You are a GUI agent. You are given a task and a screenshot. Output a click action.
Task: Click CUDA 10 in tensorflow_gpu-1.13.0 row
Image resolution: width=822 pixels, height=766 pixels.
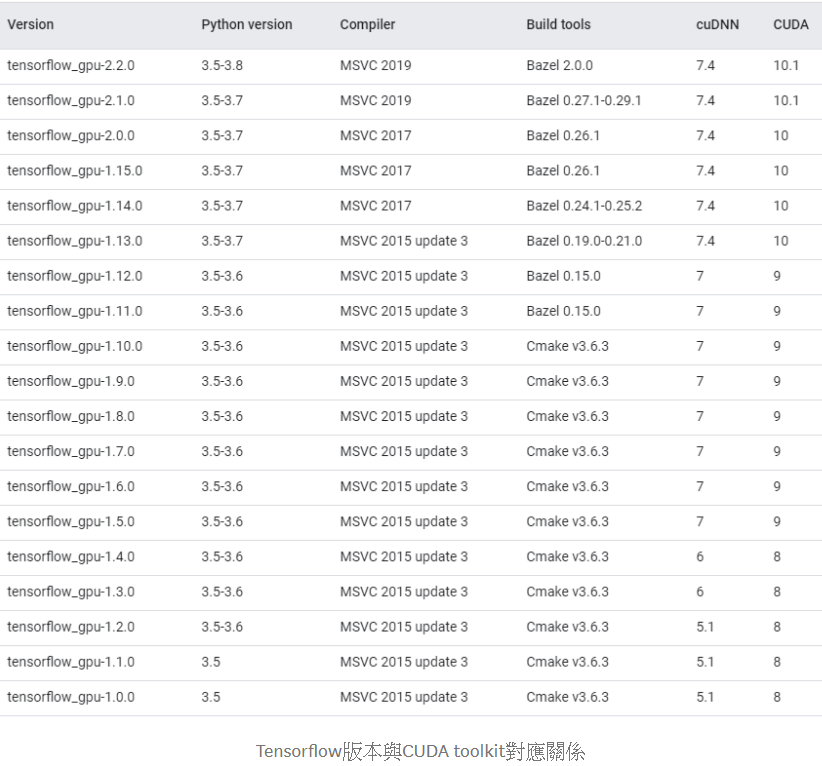pos(781,241)
